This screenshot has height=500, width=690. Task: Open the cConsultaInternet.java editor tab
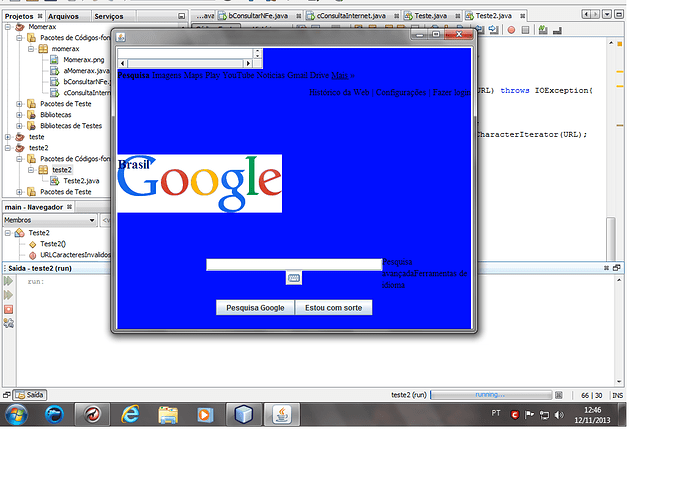[x=351, y=16]
